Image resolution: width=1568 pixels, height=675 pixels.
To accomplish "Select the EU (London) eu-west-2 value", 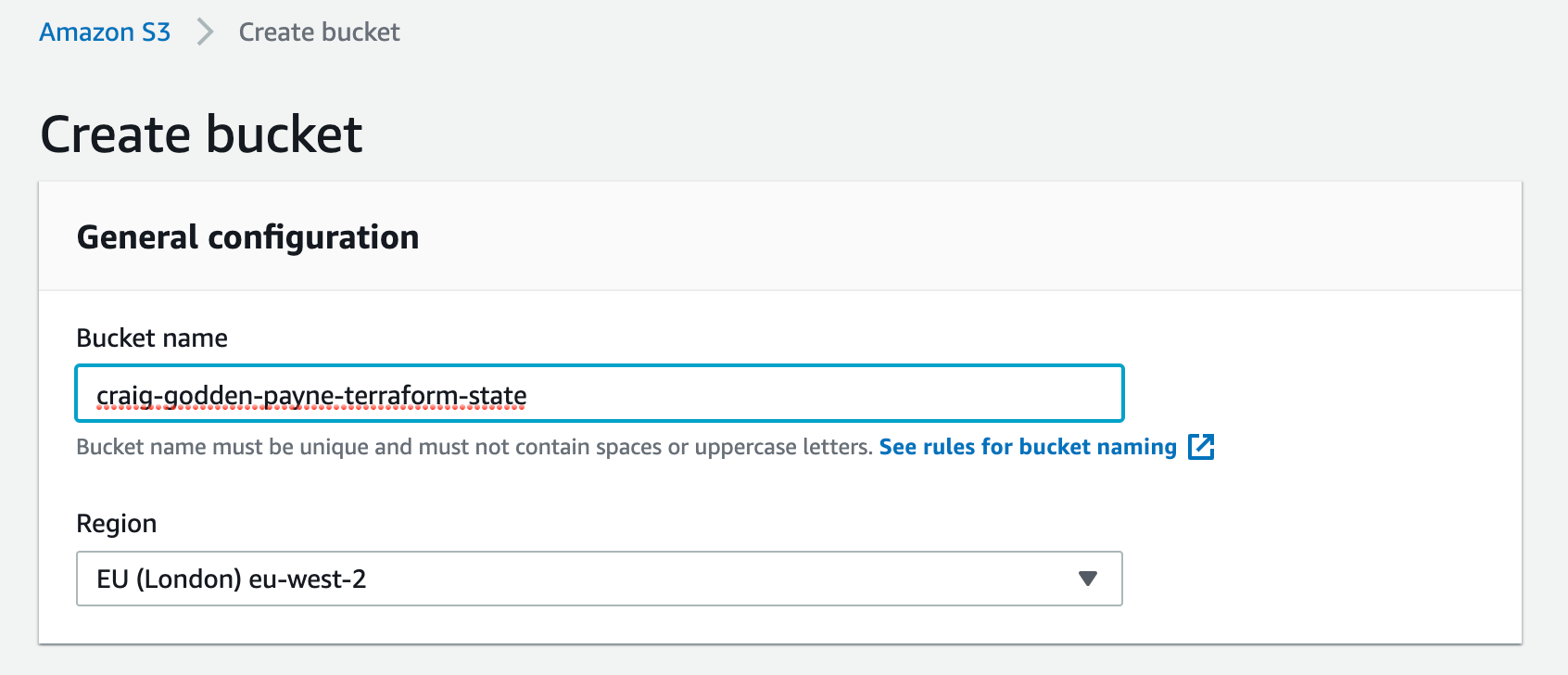I will 231,579.
